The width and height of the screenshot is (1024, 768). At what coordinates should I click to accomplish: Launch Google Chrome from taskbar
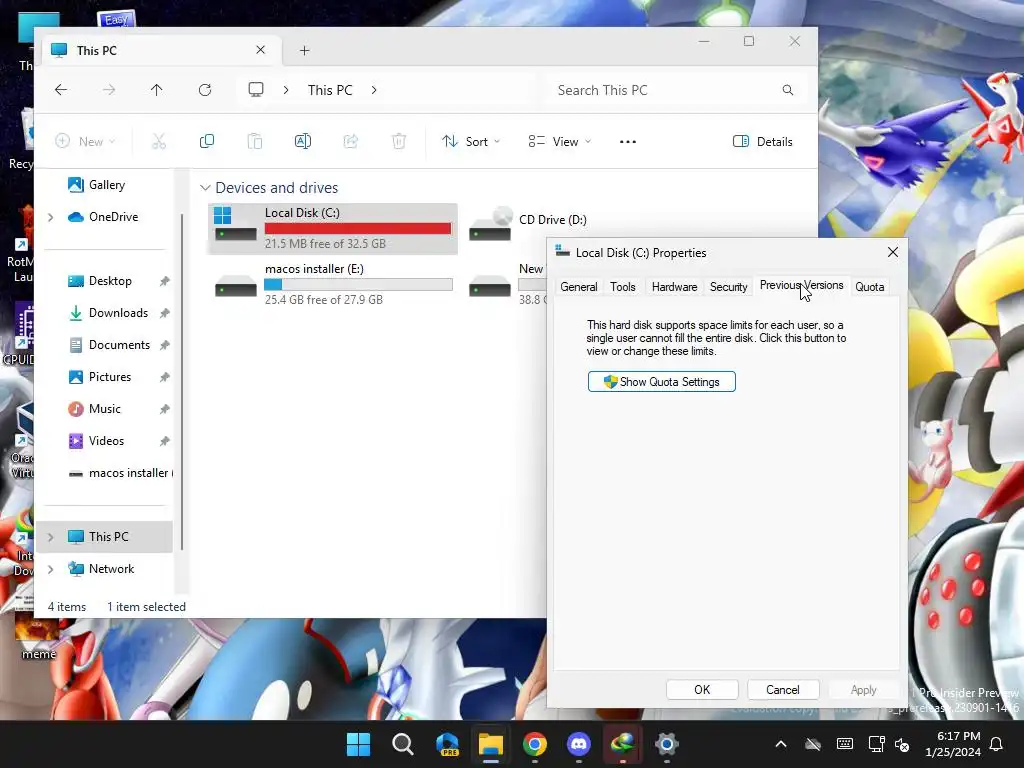point(535,744)
